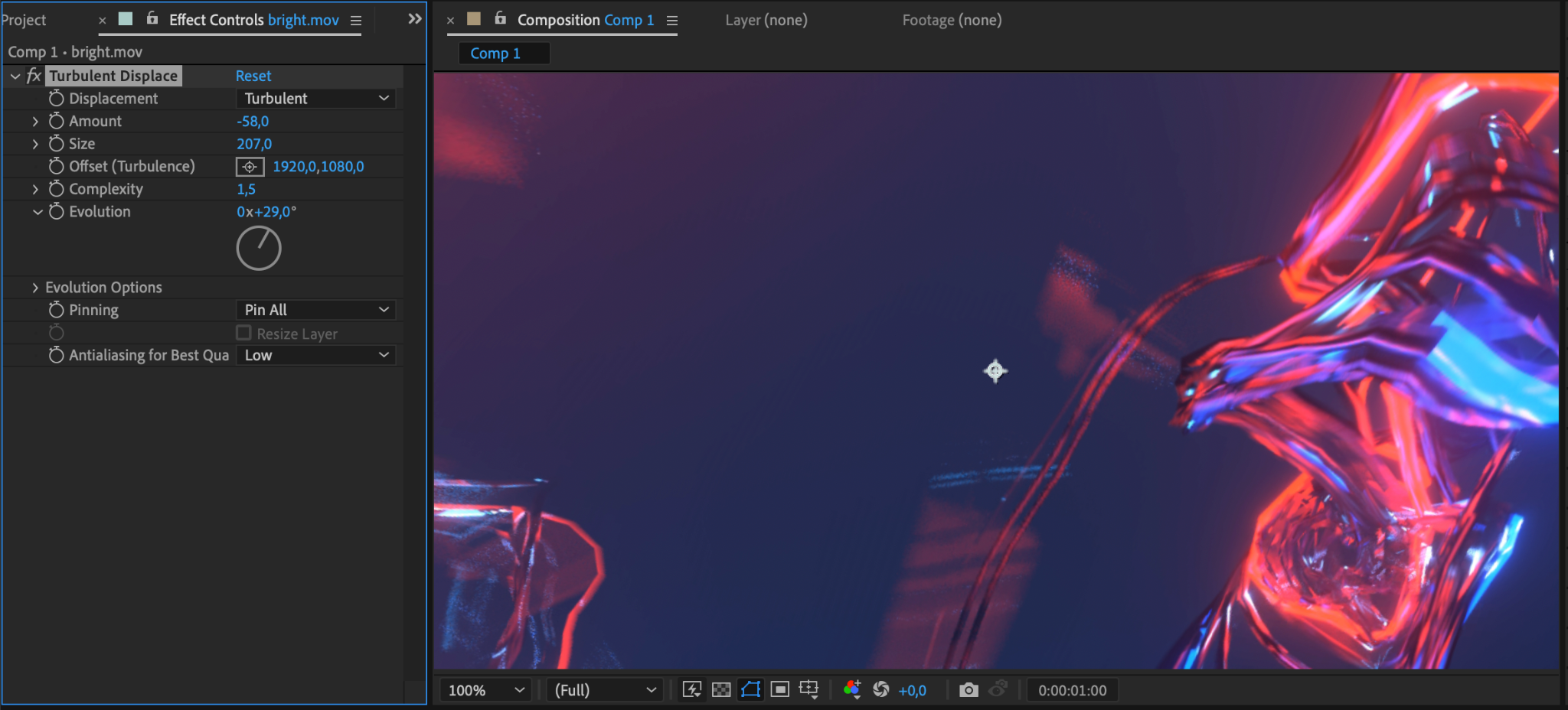Open the Pinning Pin All dropdown

[x=315, y=310]
